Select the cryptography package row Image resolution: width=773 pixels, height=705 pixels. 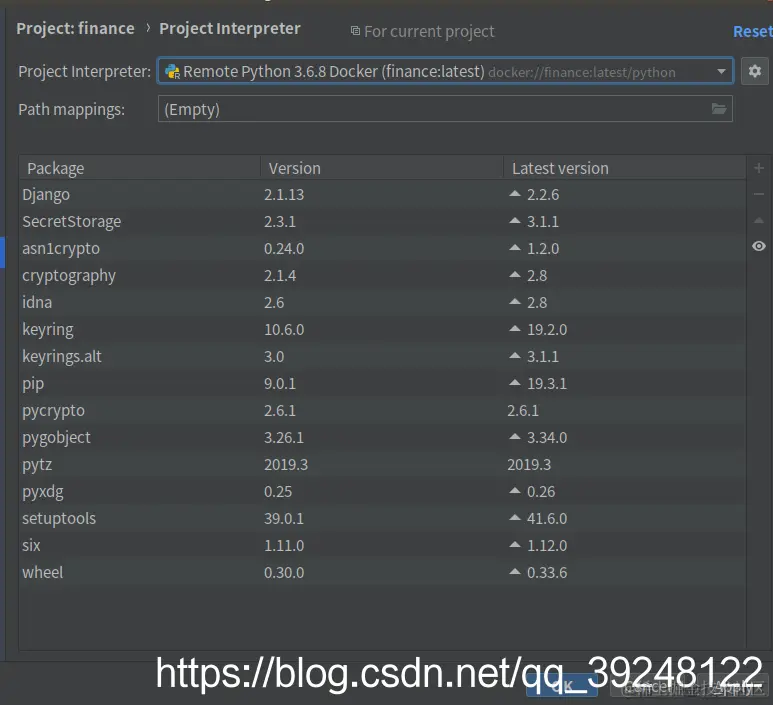click(x=382, y=276)
